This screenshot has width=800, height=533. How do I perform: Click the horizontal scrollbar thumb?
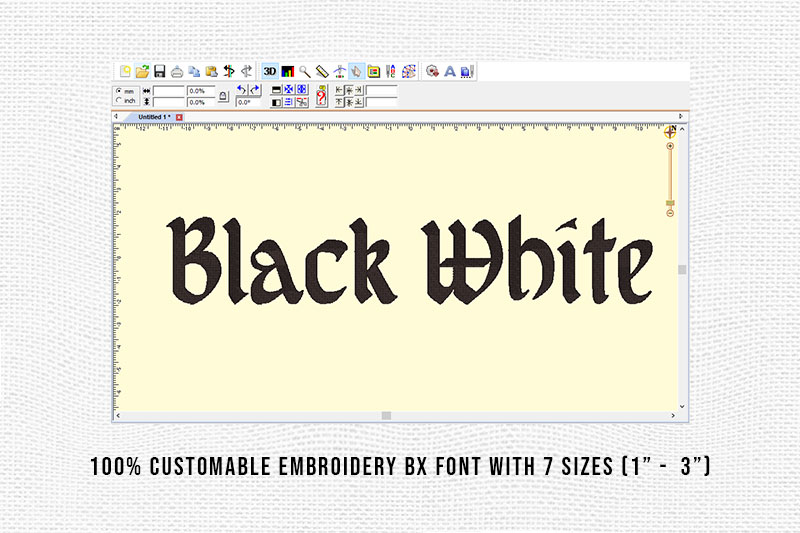tap(386, 416)
